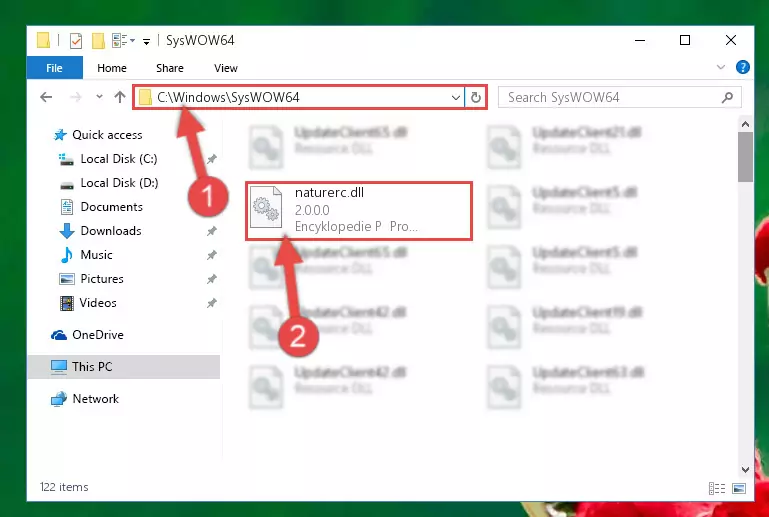Go forward with the right arrow button
This screenshot has width=769, height=517.
tap(76, 97)
